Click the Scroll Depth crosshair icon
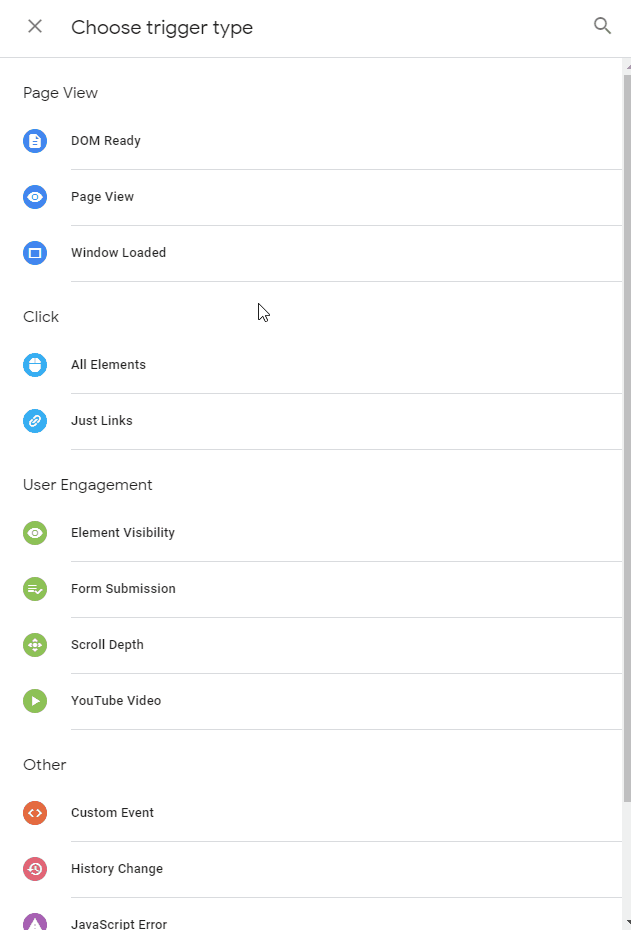The width and height of the screenshot is (631, 930). tap(35, 645)
